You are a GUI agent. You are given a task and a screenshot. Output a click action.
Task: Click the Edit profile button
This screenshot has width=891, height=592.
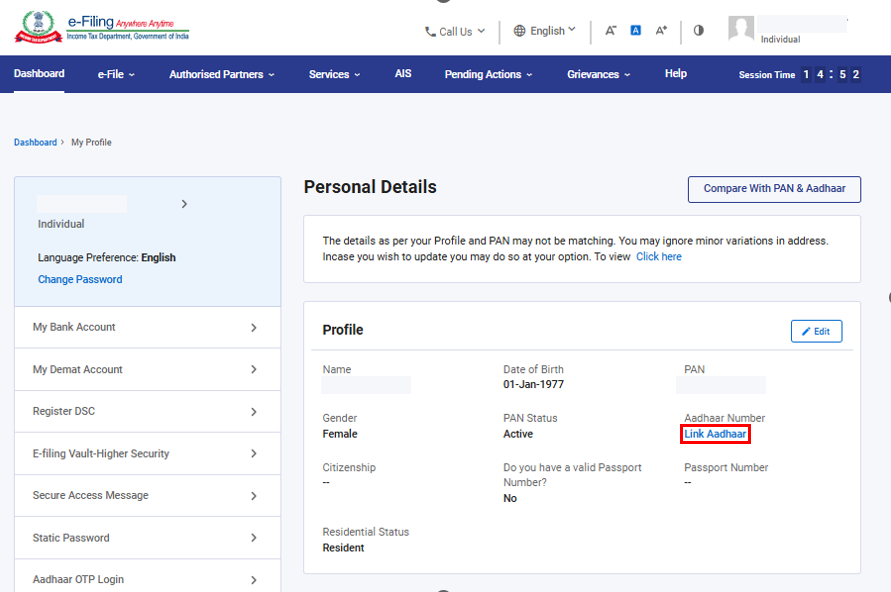click(817, 331)
